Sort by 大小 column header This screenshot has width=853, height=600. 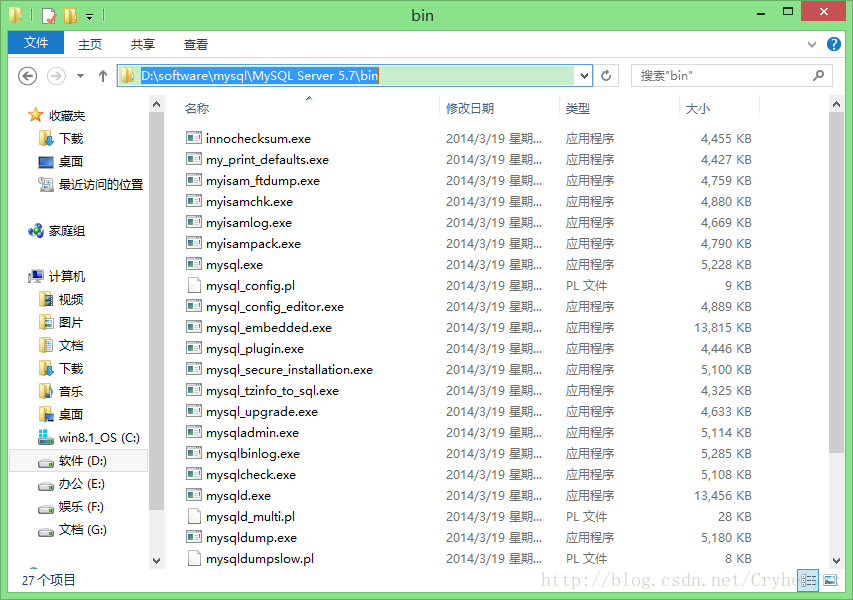pyautogui.click(x=698, y=108)
